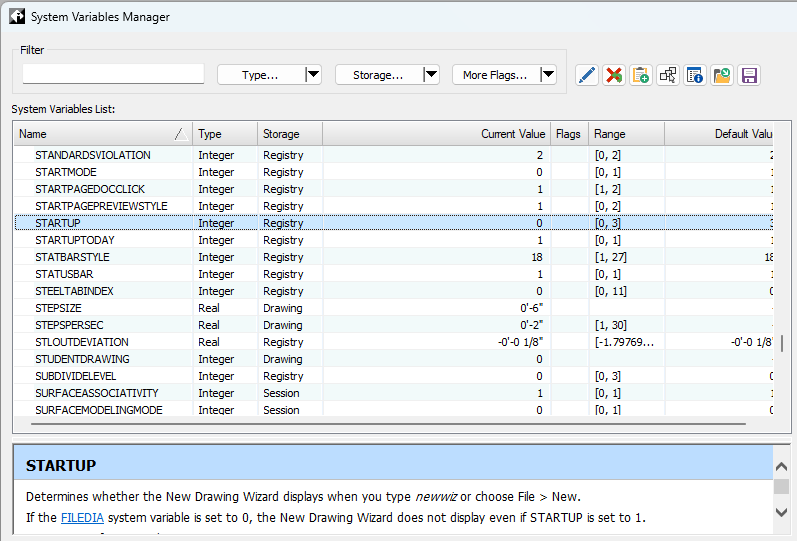The image size is (797, 541).
Task: Select the STATUSBAR variable
Action: pos(64,274)
